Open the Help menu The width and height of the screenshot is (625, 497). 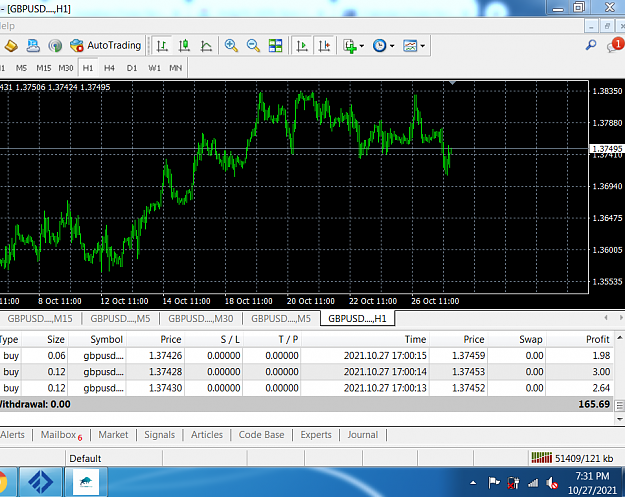pos(7,26)
